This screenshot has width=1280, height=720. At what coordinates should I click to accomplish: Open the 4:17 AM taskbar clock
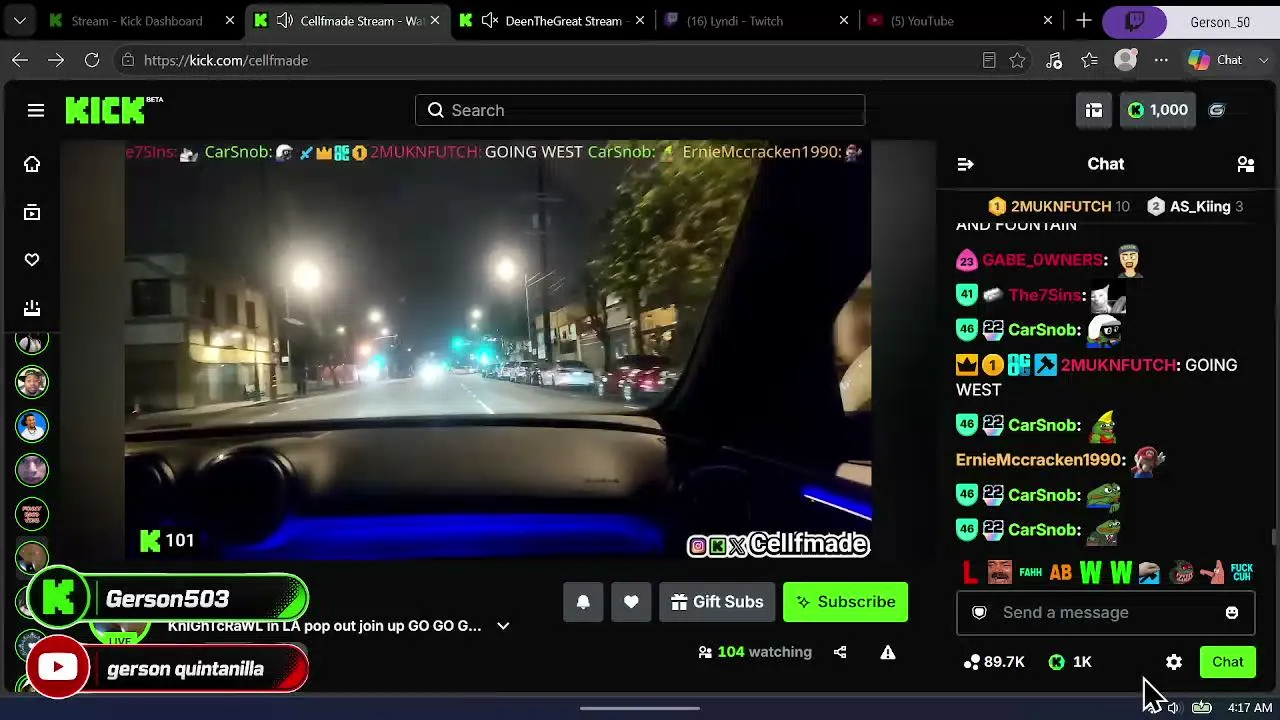1250,708
